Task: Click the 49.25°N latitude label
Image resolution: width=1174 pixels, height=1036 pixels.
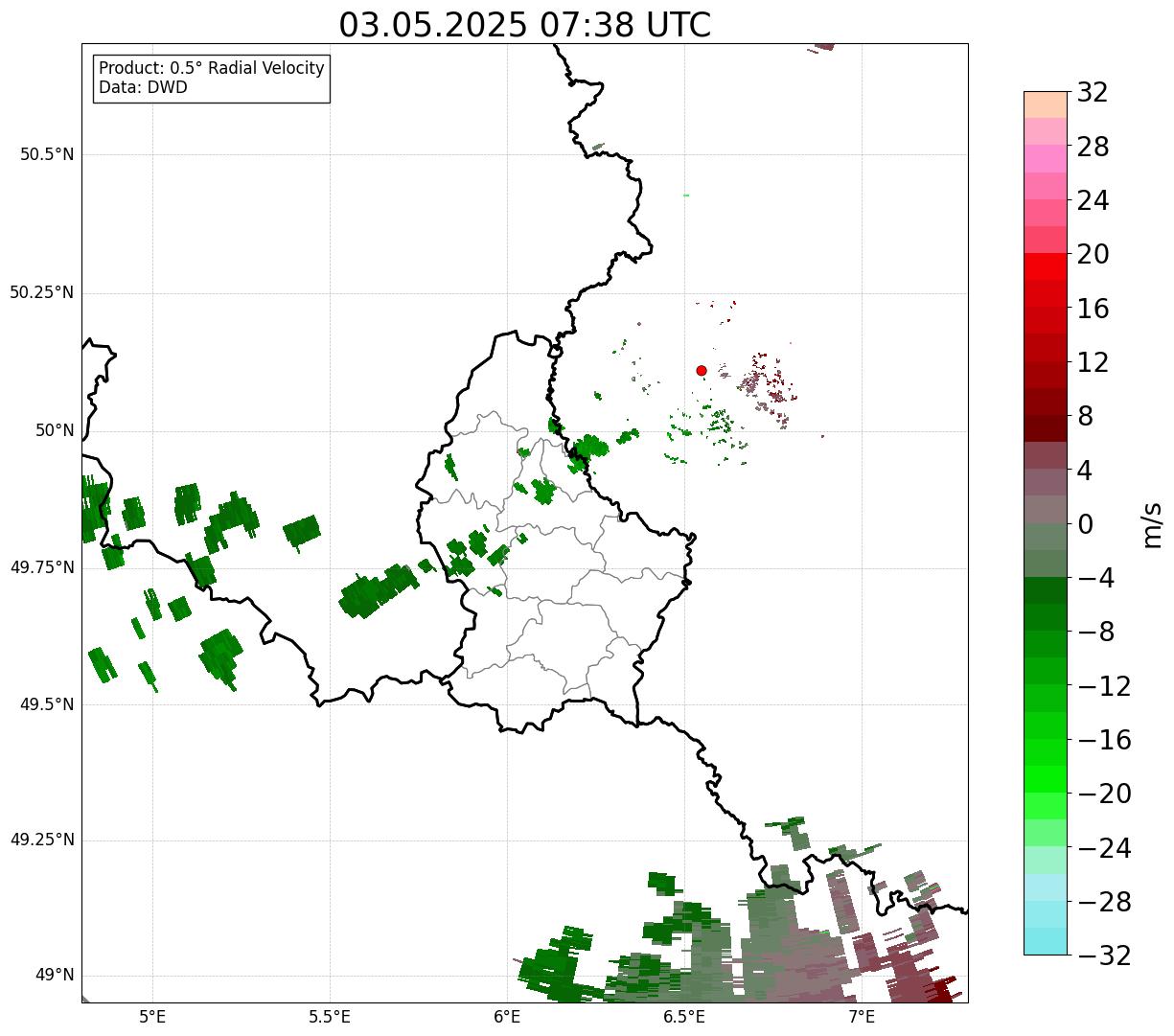Action: click(42, 840)
